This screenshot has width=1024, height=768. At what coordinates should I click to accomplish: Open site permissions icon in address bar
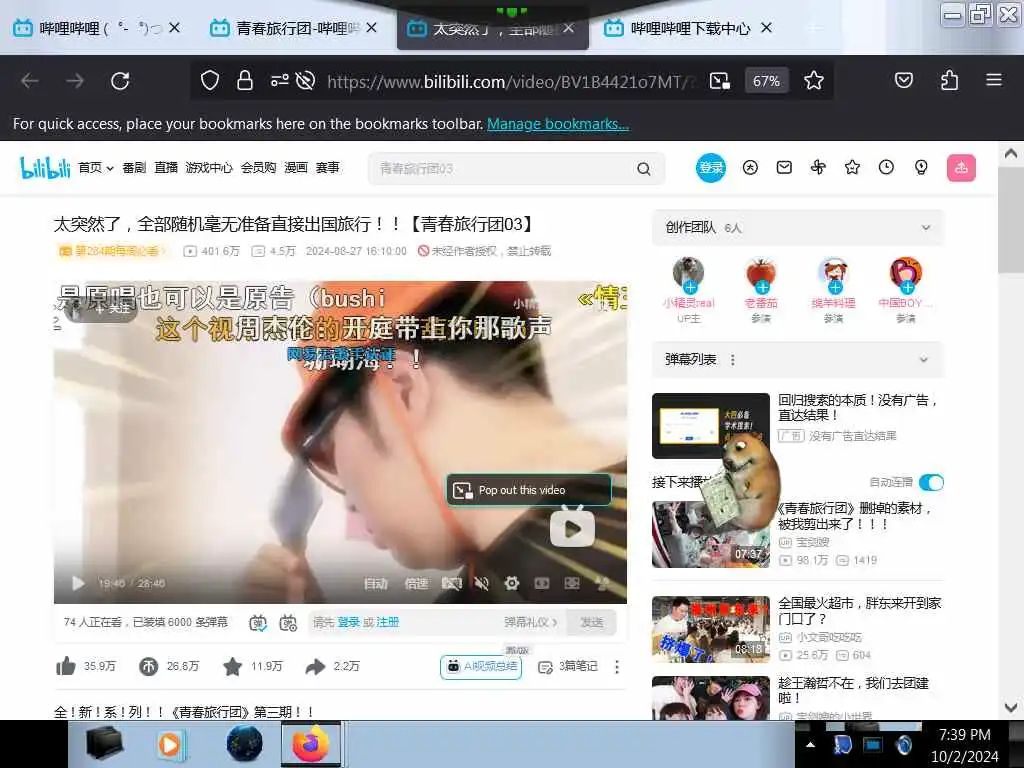(280, 81)
